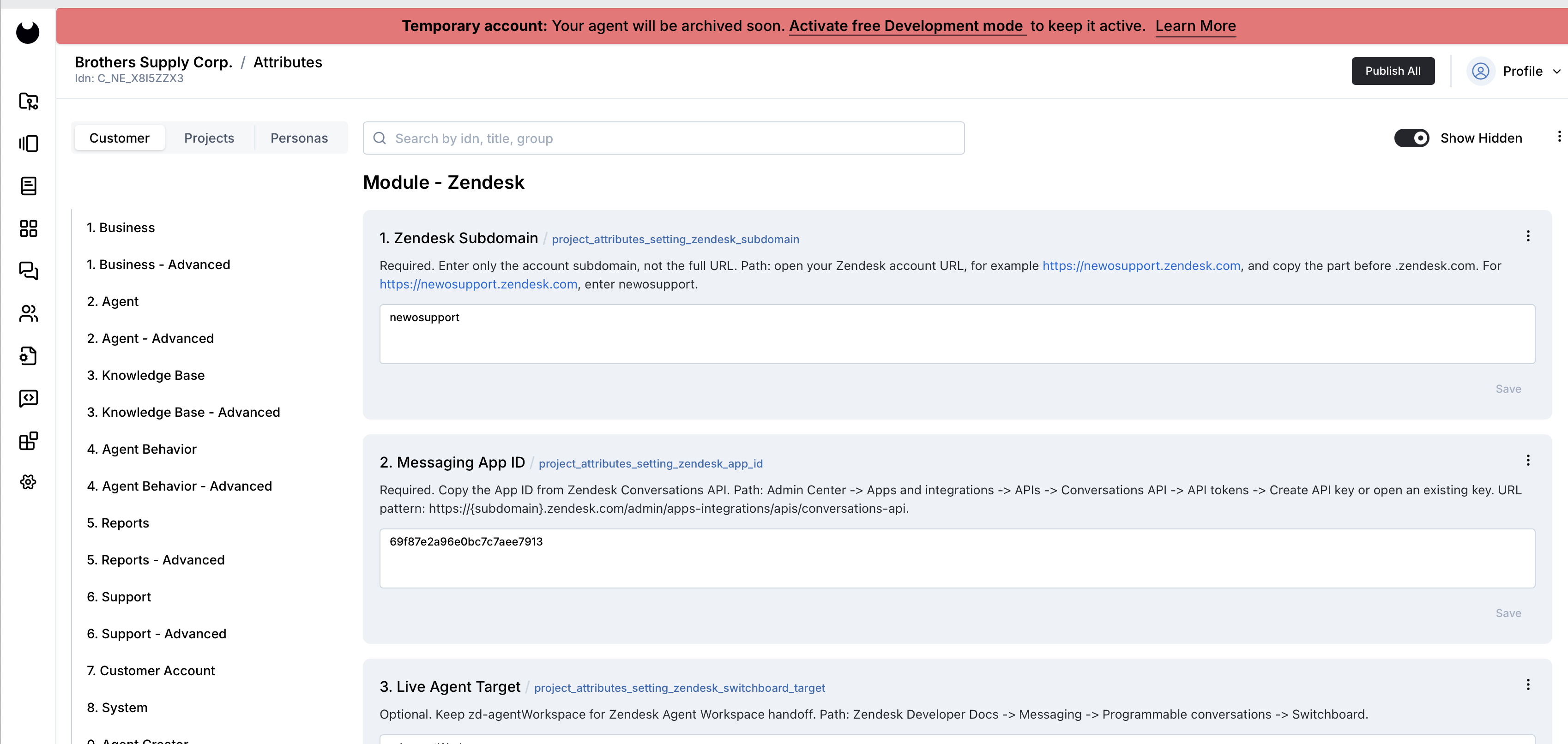Select '1. Business - Advanced' group
This screenshot has width=1568, height=744.
click(158, 264)
